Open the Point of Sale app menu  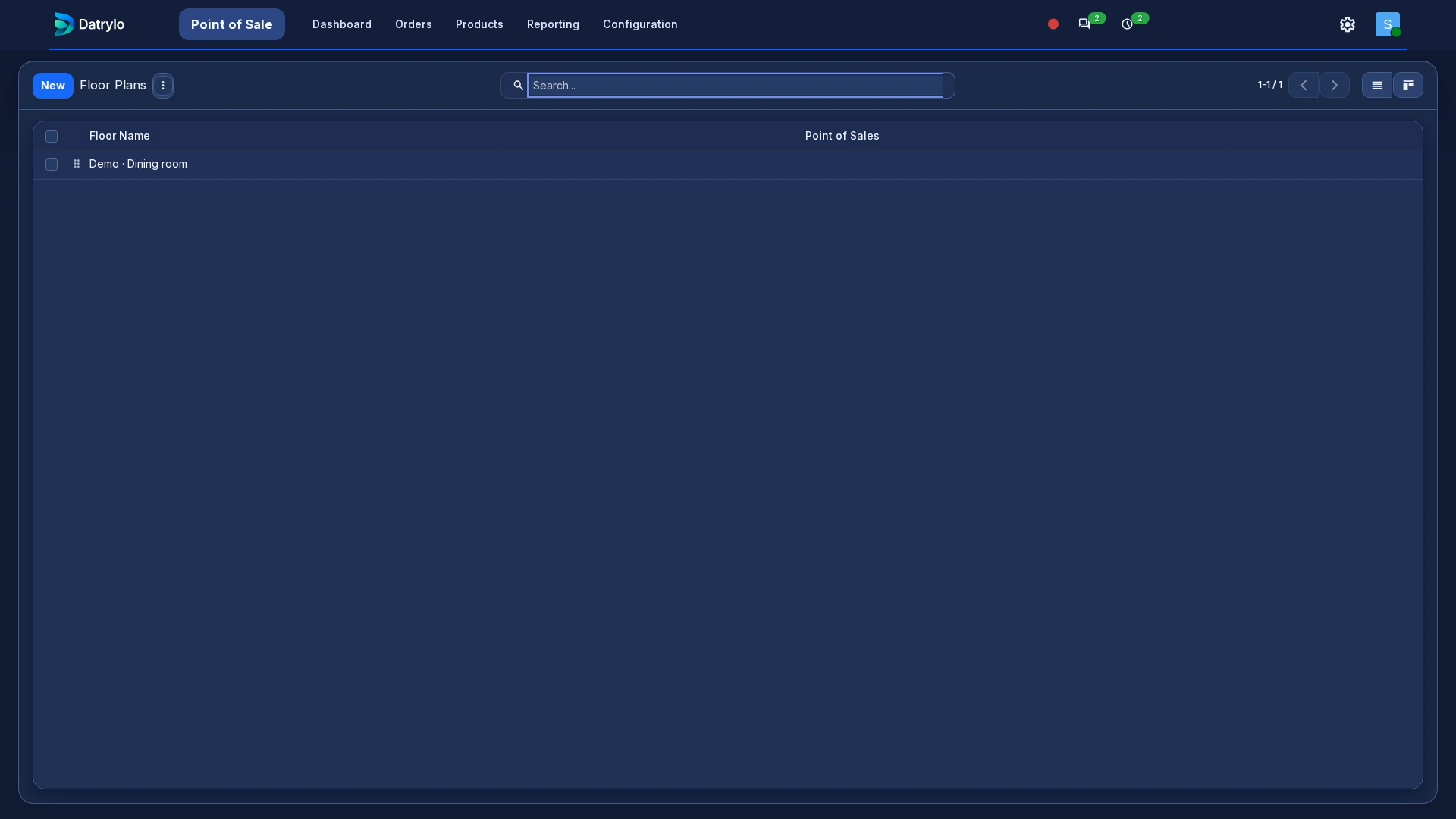(232, 24)
